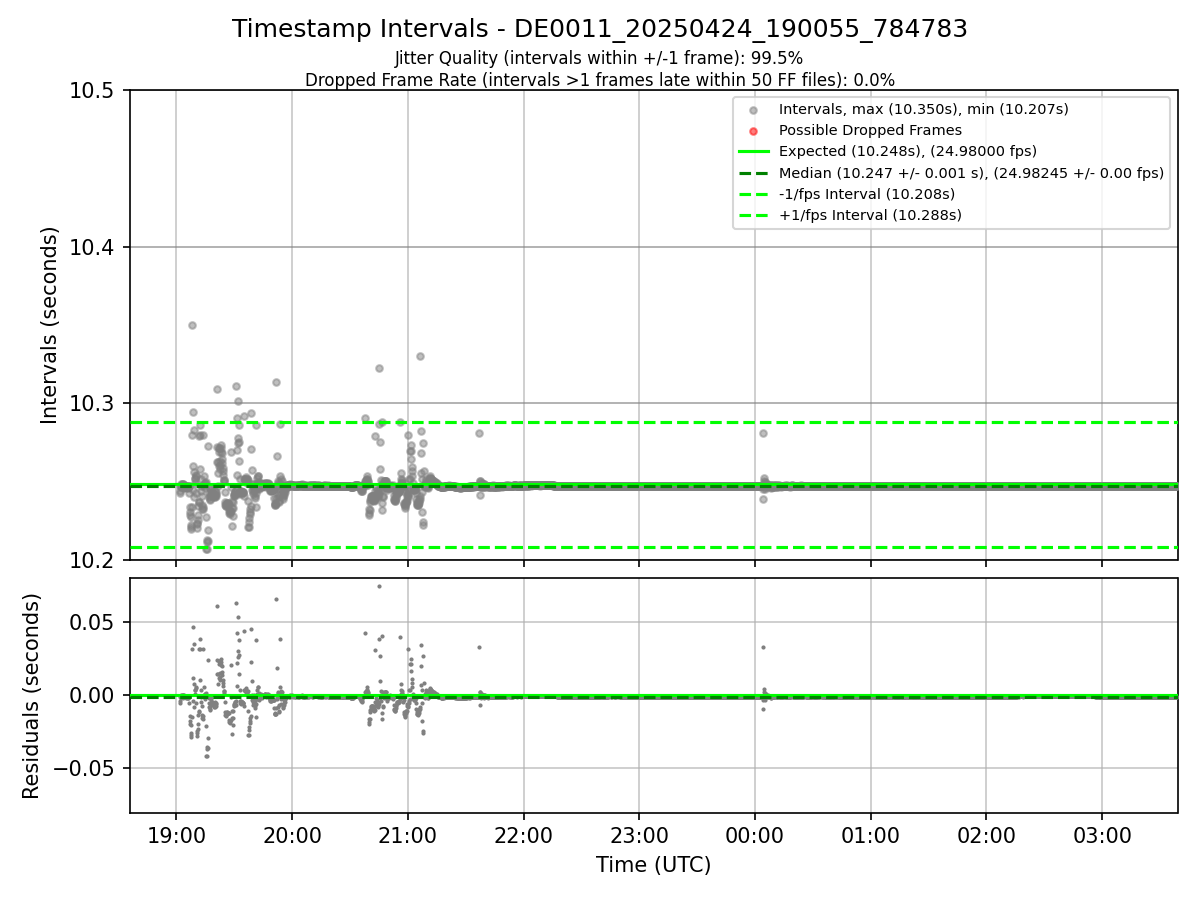The height and width of the screenshot is (900, 1200).
Task: Click the 21:00 time tick label
Action: click(408, 836)
